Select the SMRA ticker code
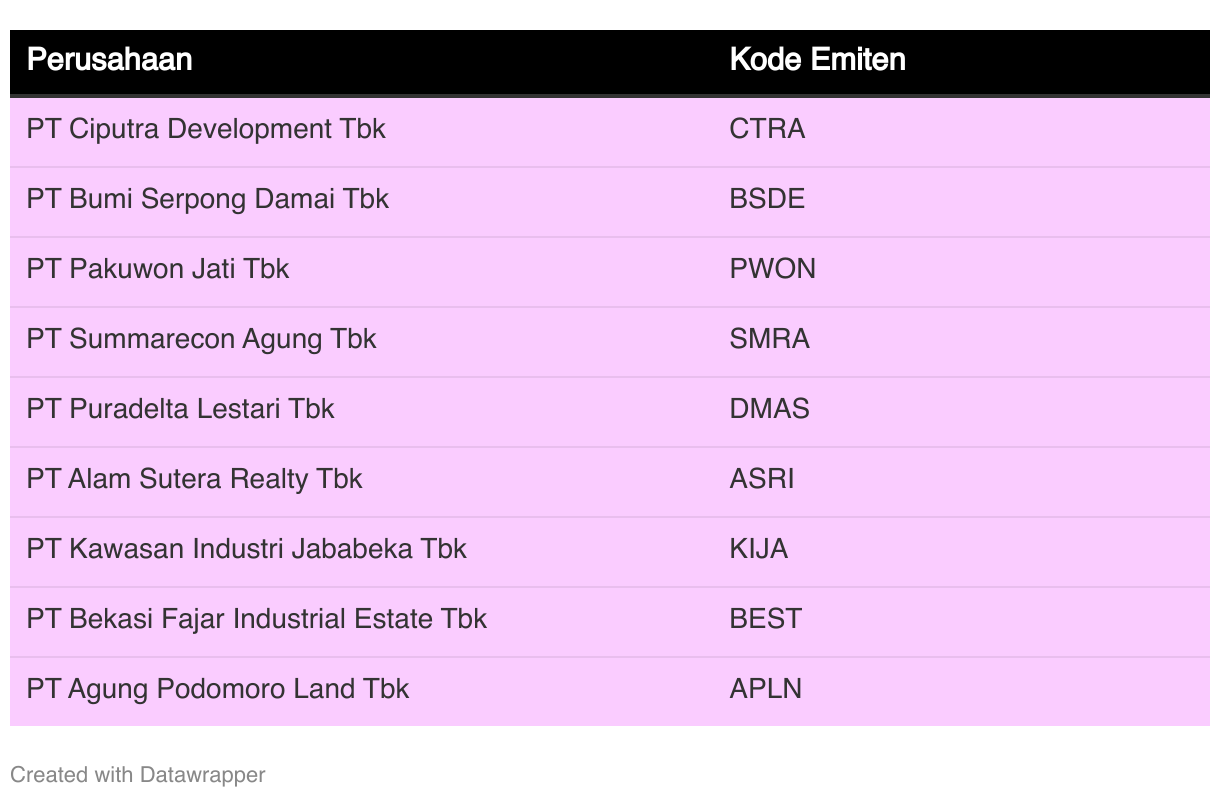Viewport: 1220px width, 798px height. [770, 339]
